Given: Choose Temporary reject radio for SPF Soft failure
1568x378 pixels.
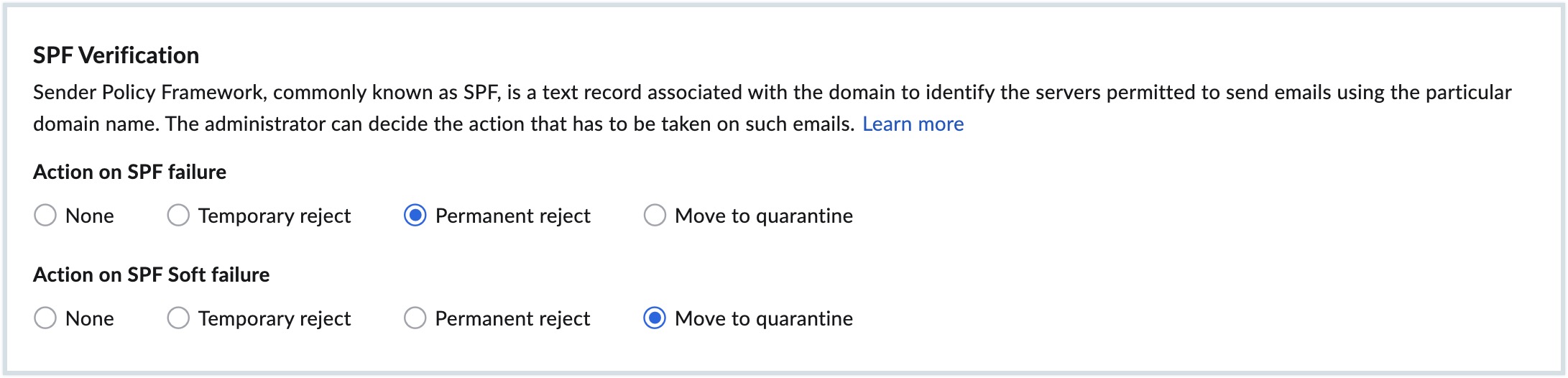Looking at the screenshot, I should coord(178,318).
